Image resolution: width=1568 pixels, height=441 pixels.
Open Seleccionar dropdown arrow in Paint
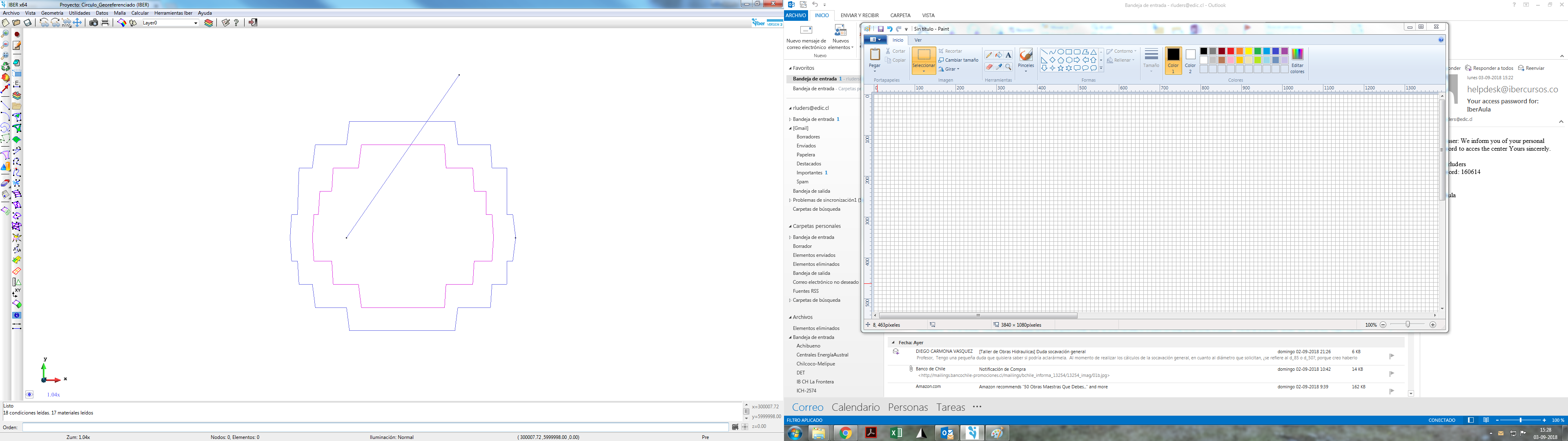coord(924,71)
